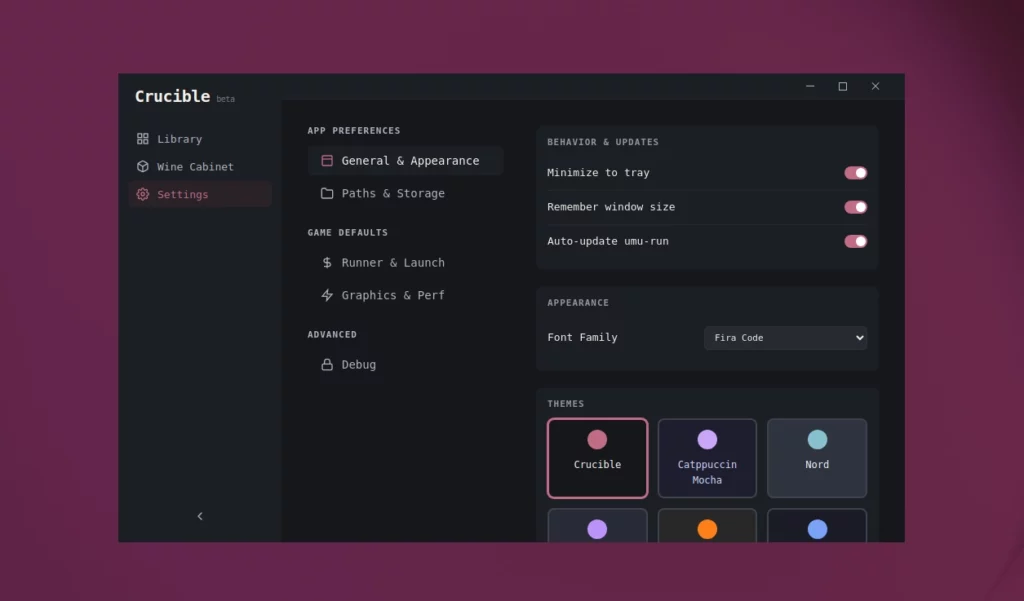Click the Graphics & Perf lightning icon
The width and height of the screenshot is (1024, 601).
point(326,295)
